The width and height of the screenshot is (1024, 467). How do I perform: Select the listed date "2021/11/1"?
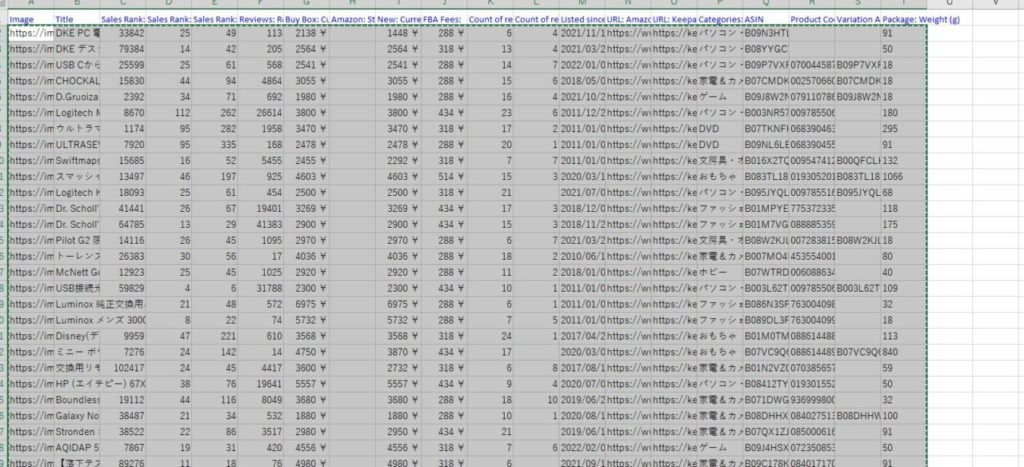point(582,33)
